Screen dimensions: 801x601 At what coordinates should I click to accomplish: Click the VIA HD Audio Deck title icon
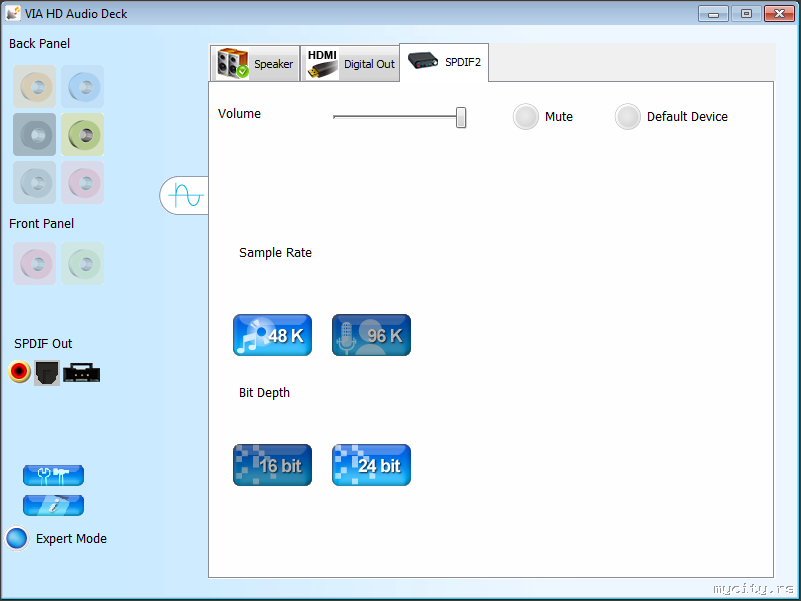(13, 13)
